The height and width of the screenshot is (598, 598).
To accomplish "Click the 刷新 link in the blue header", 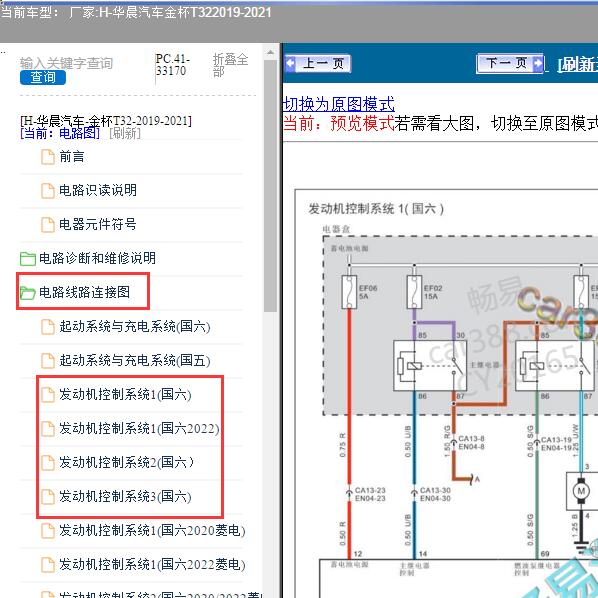I will pos(577,64).
